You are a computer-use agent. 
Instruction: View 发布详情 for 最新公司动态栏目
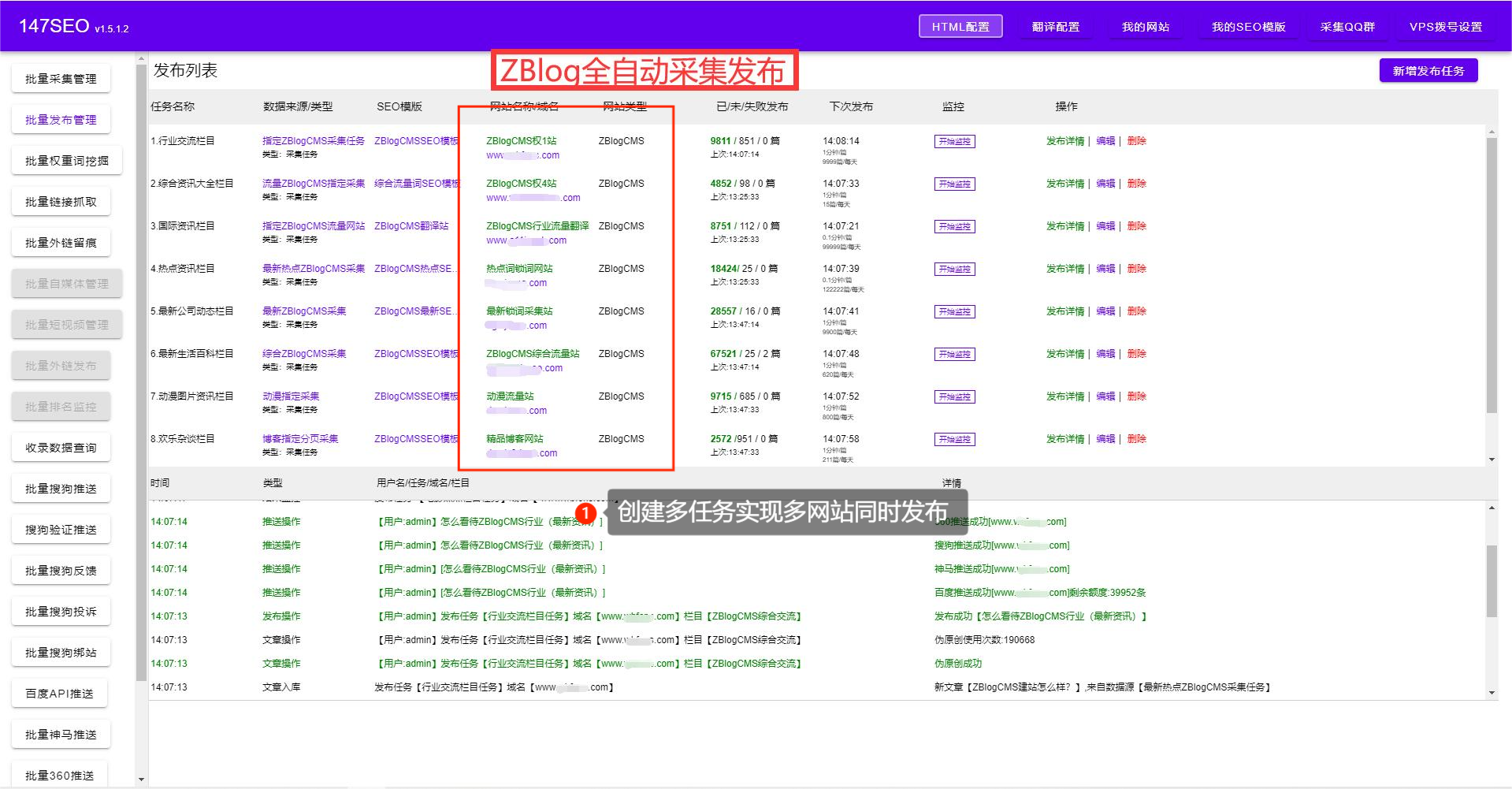point(1065,311)
